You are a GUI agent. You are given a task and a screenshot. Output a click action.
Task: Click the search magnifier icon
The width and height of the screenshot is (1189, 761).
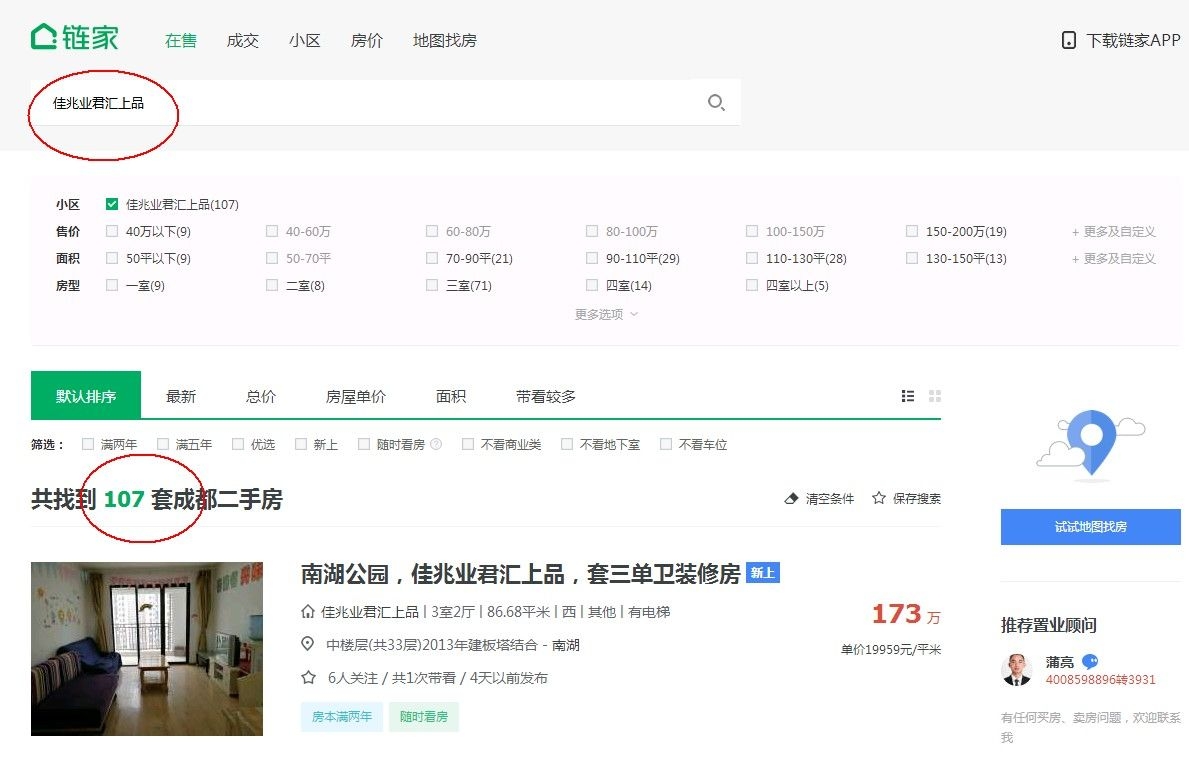pyautogui.click(x=716, y=102)
